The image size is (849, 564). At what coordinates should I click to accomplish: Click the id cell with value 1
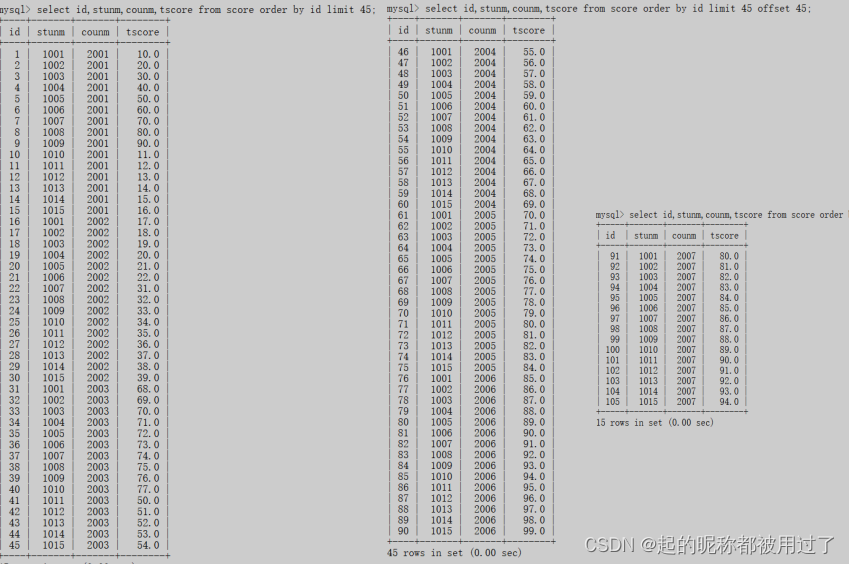pyautogui.click(x=17, y=54)
